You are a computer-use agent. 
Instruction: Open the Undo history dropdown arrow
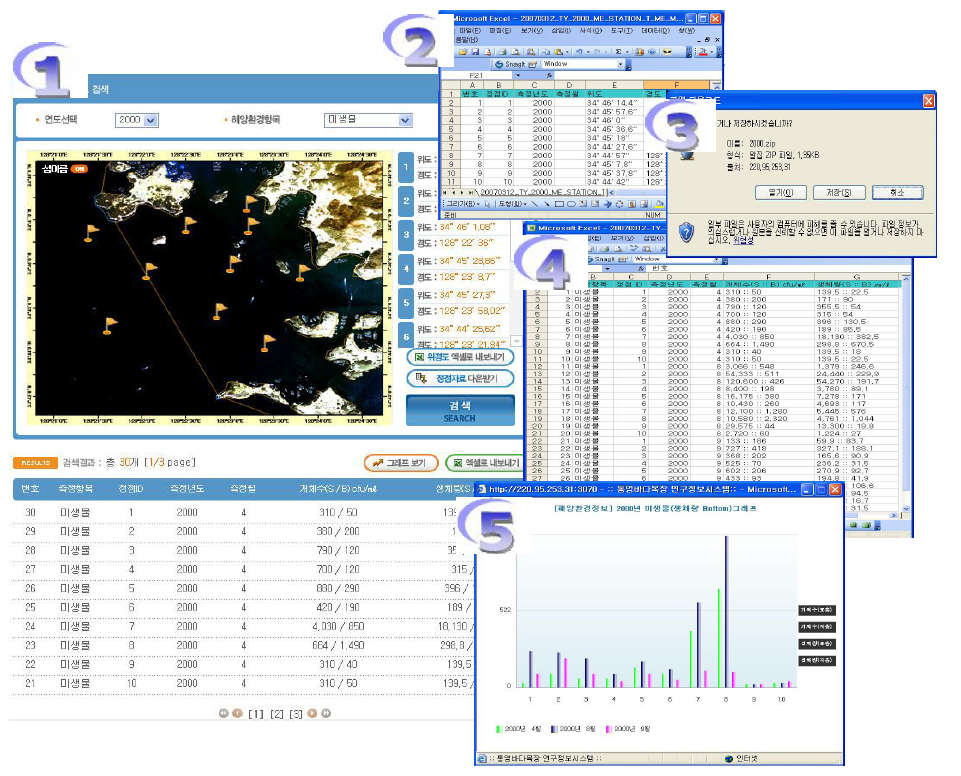pos(588,52)
